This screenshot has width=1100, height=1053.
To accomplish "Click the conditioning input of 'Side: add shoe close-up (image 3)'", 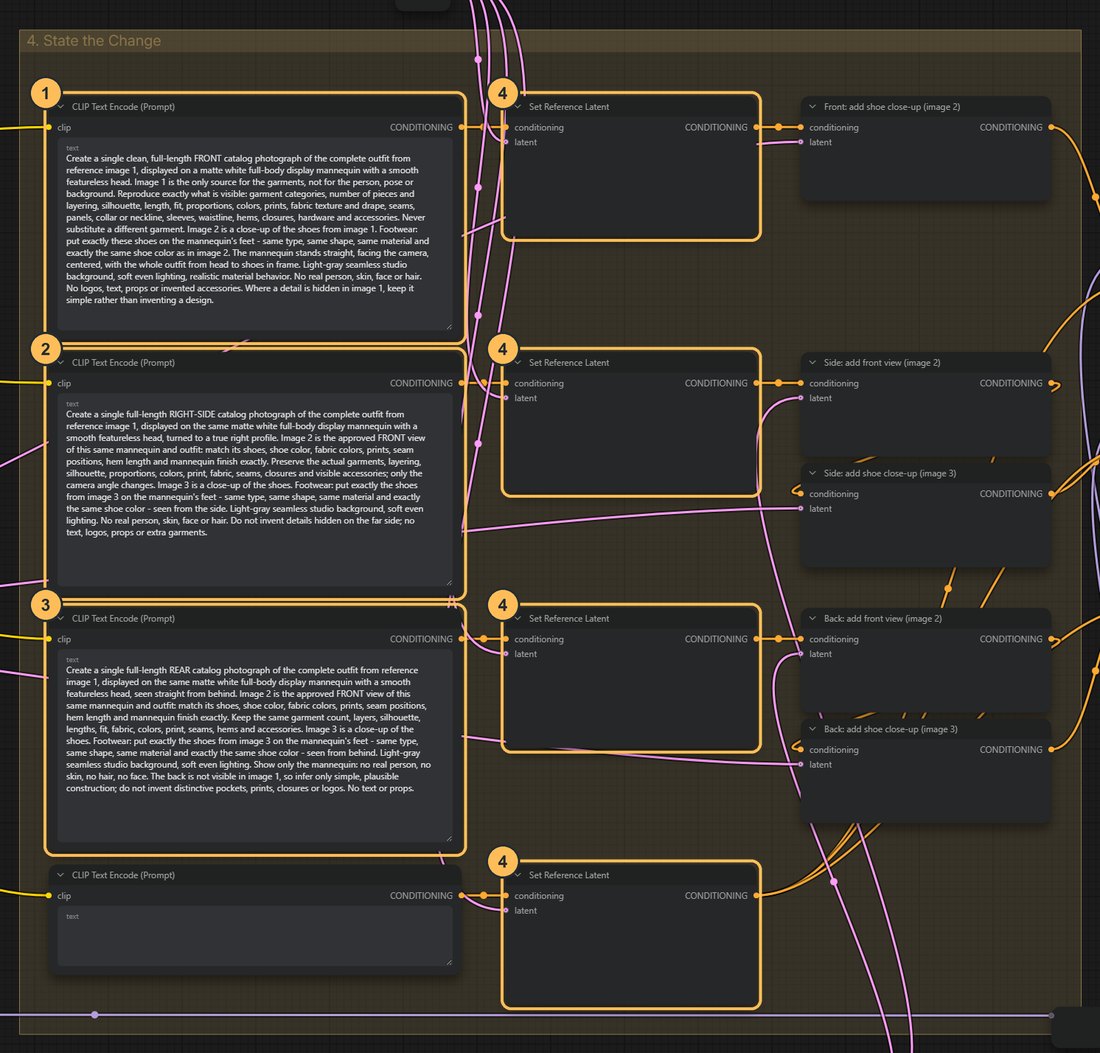I will click(x=800, y=494).
